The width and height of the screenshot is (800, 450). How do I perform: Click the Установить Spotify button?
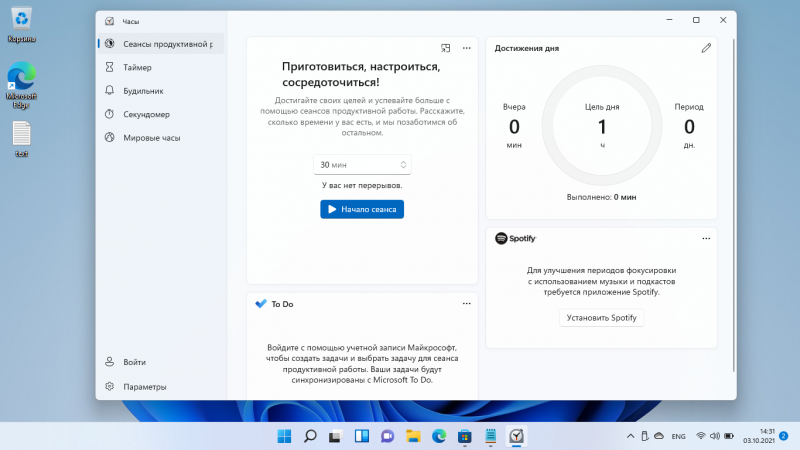tap(601, 318)
